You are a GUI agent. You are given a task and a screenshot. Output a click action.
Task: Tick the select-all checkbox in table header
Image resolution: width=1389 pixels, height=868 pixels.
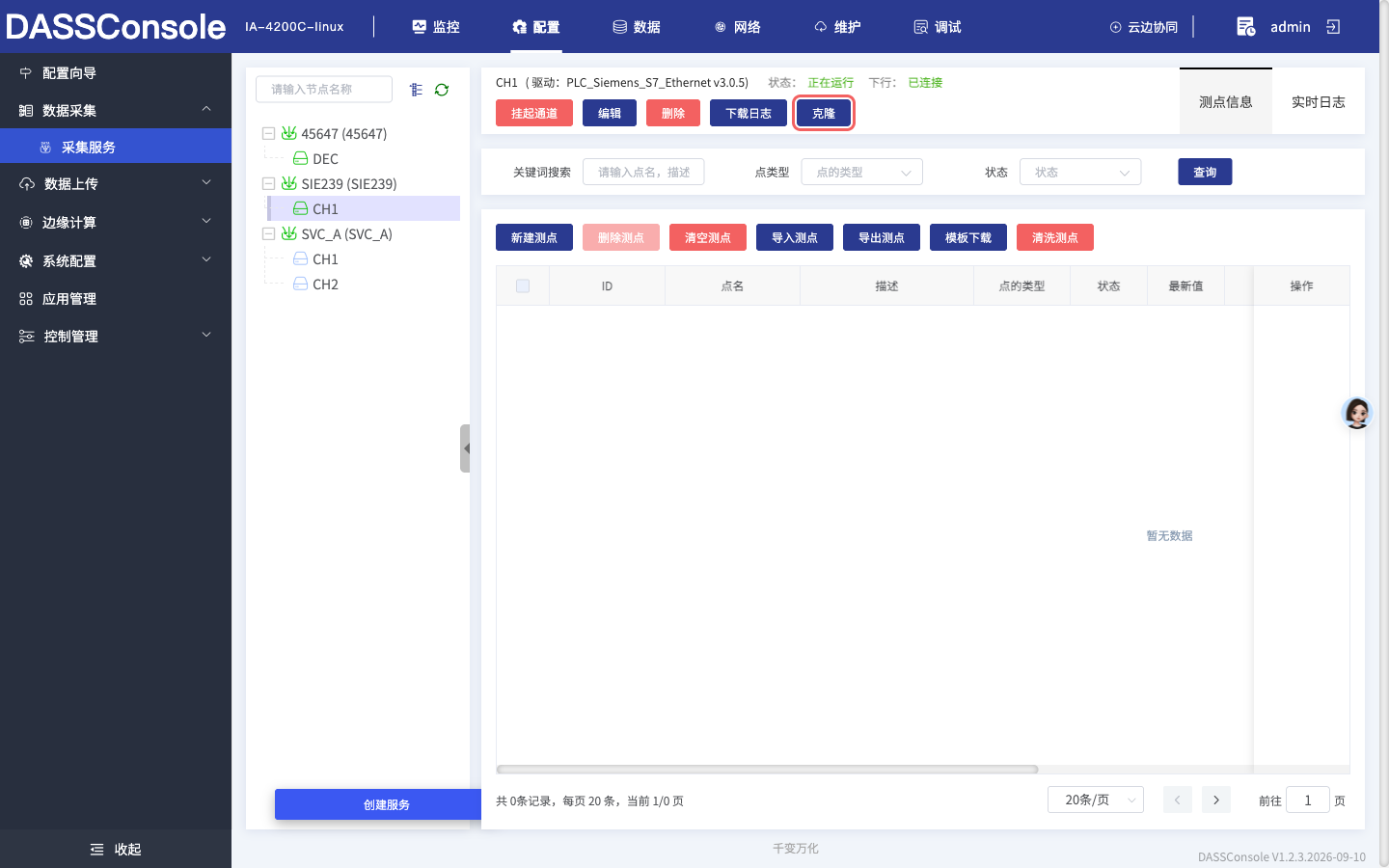point(523,285)
